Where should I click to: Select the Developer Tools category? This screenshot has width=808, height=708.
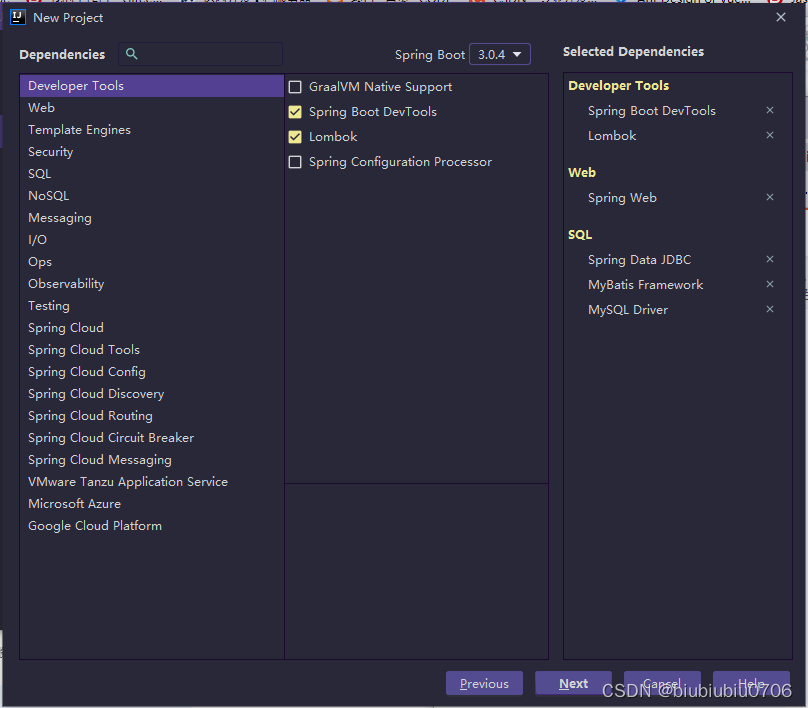[152, 86]
